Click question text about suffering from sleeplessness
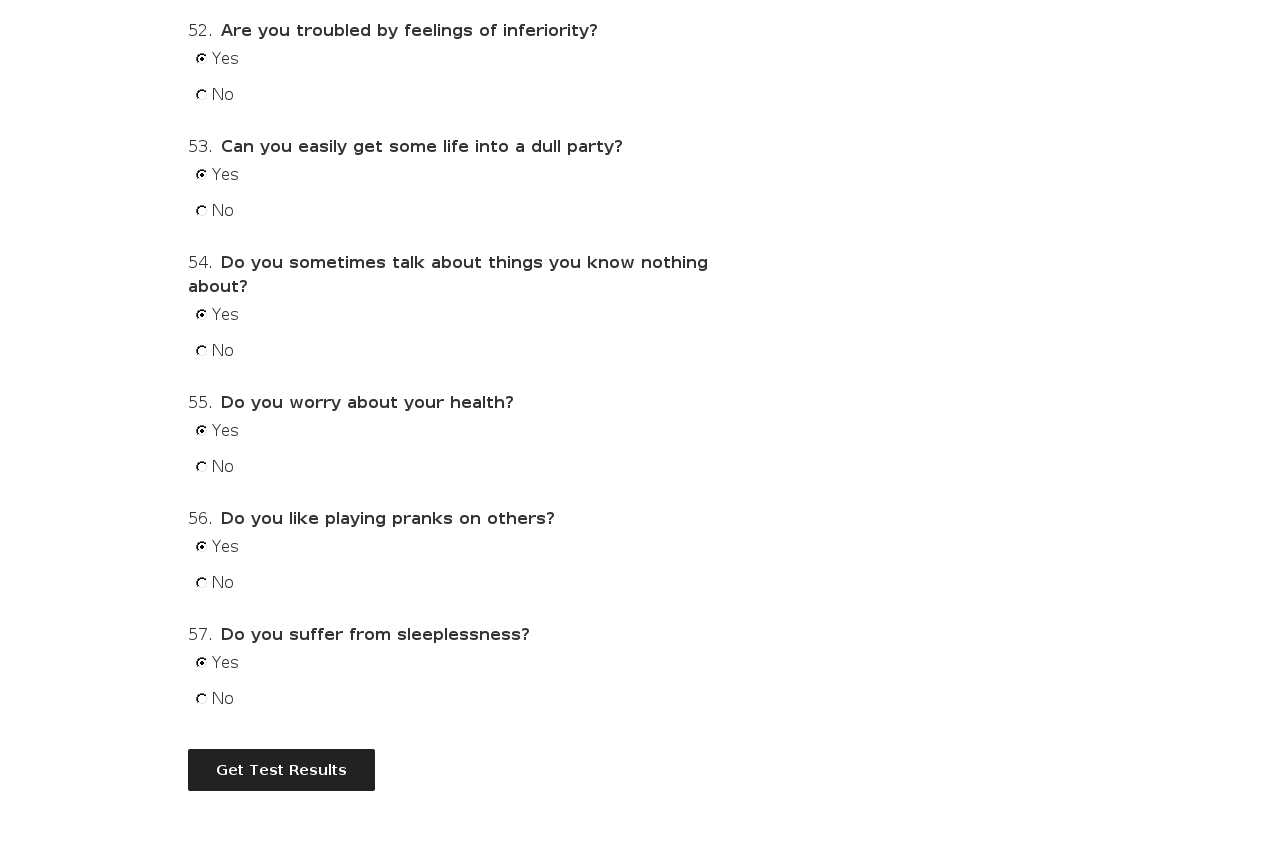 pos(375,635)
